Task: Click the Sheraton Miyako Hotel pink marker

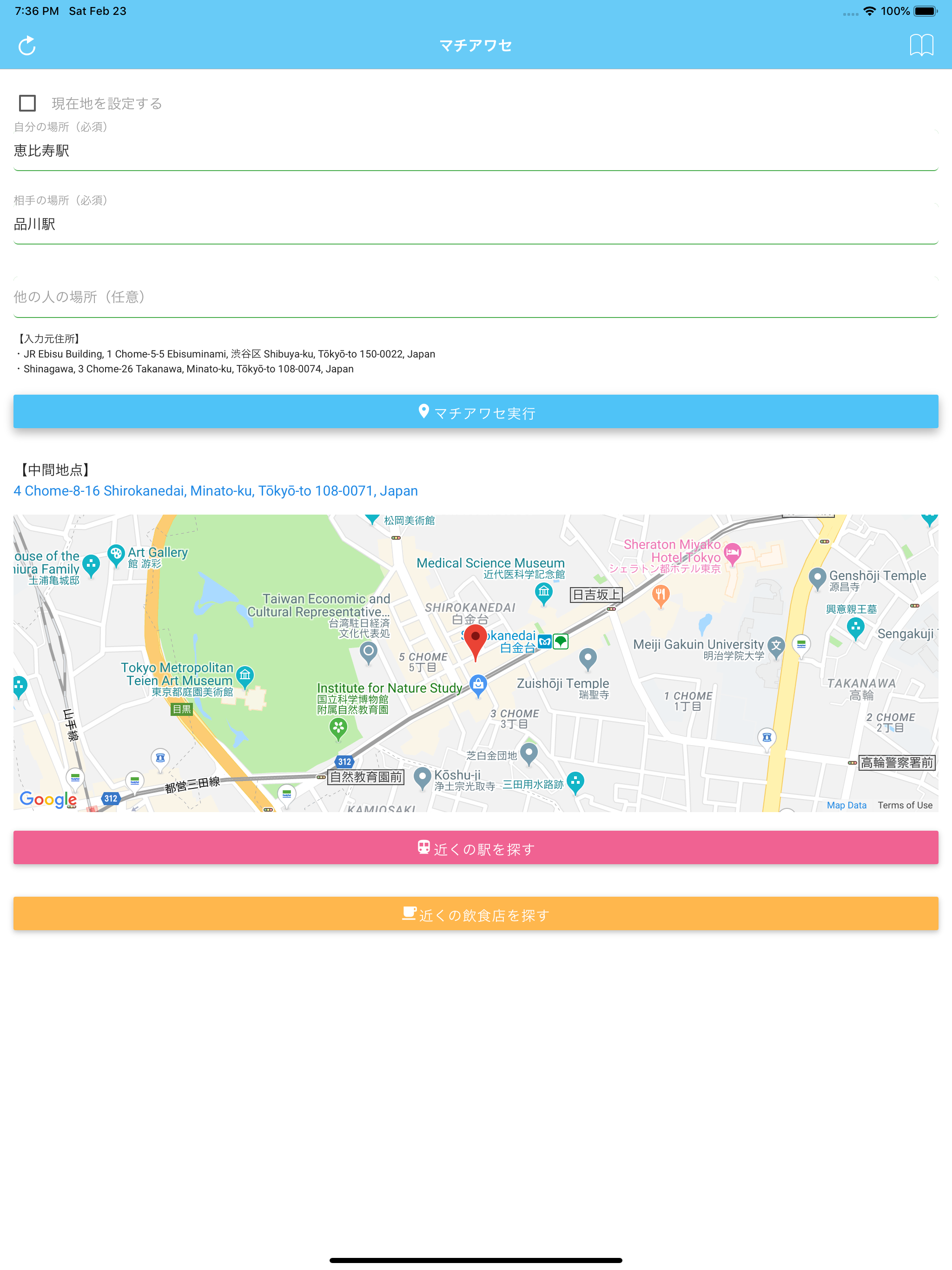Action: click(x=732, y=554)
